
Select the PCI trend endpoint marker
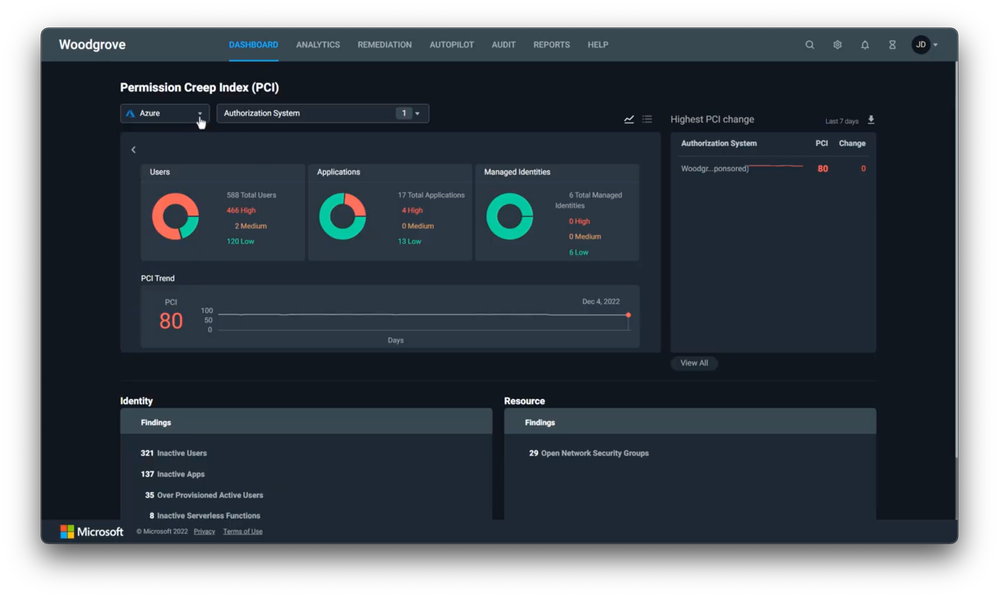click(628, 315)
